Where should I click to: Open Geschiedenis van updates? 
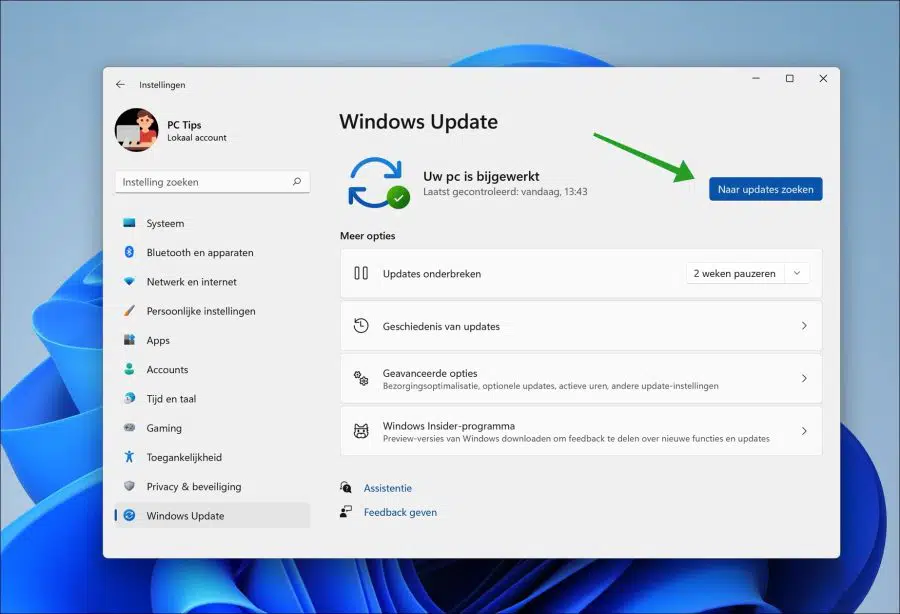point(581,326)
